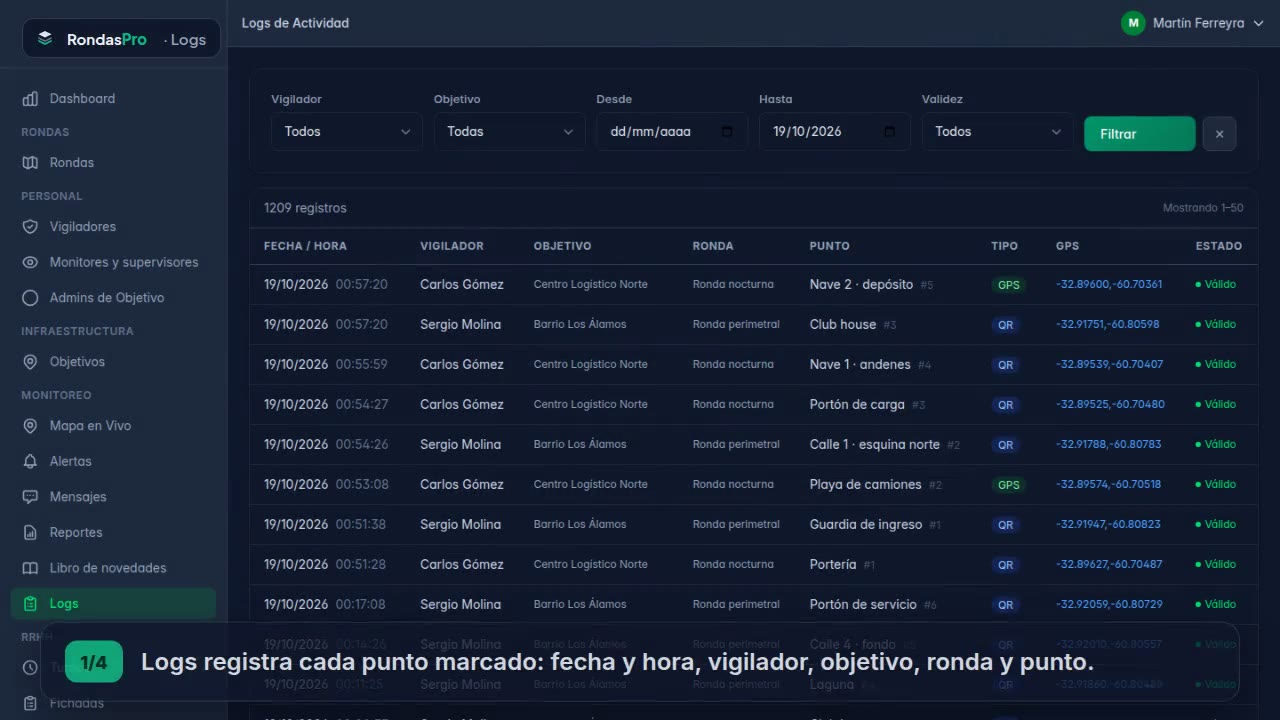Clear filters with the X button
The height and width of the screenshot is (720, 1280).
[x=1219, y=134]
